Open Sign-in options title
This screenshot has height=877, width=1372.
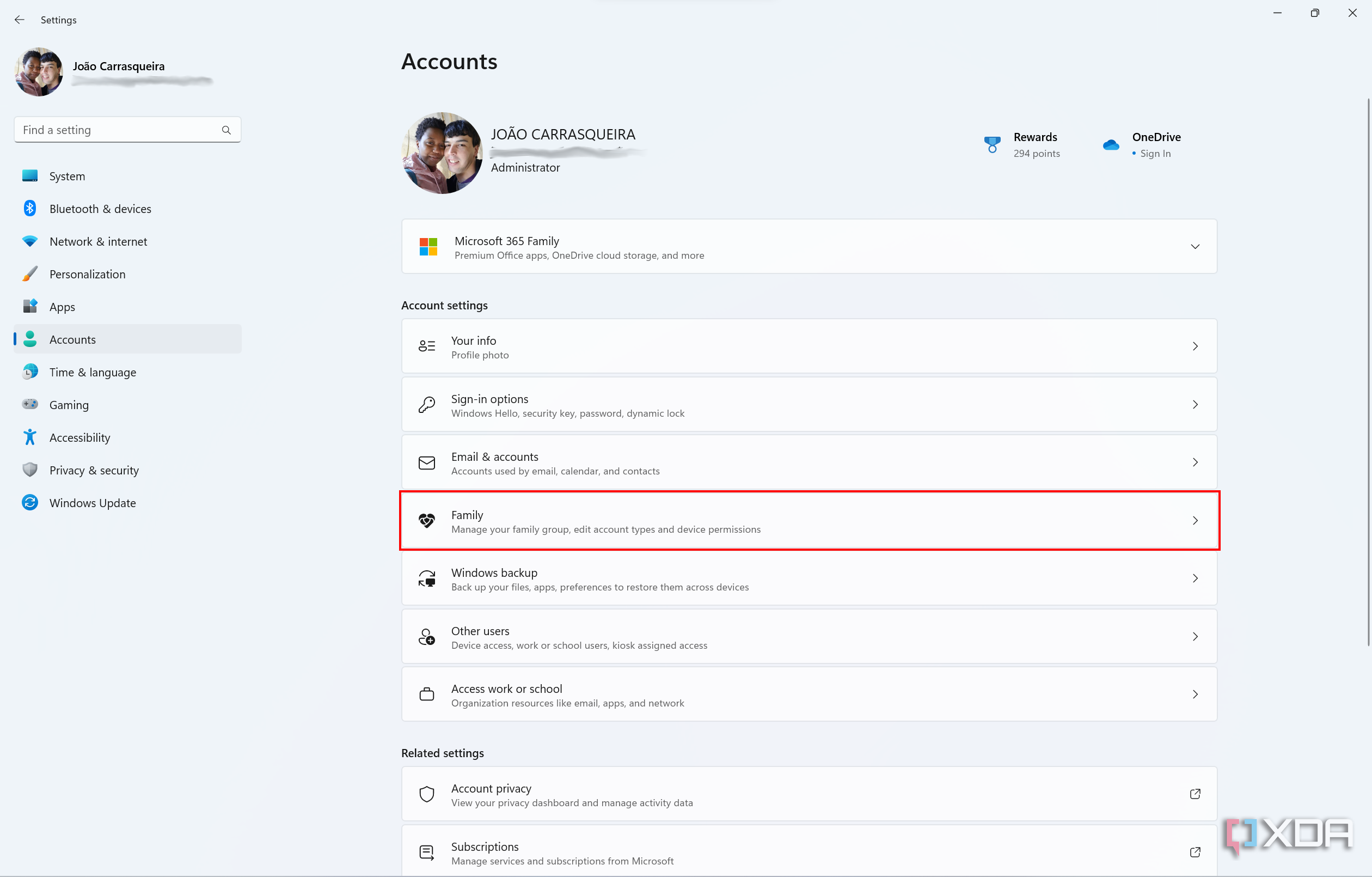pos(489,399)
